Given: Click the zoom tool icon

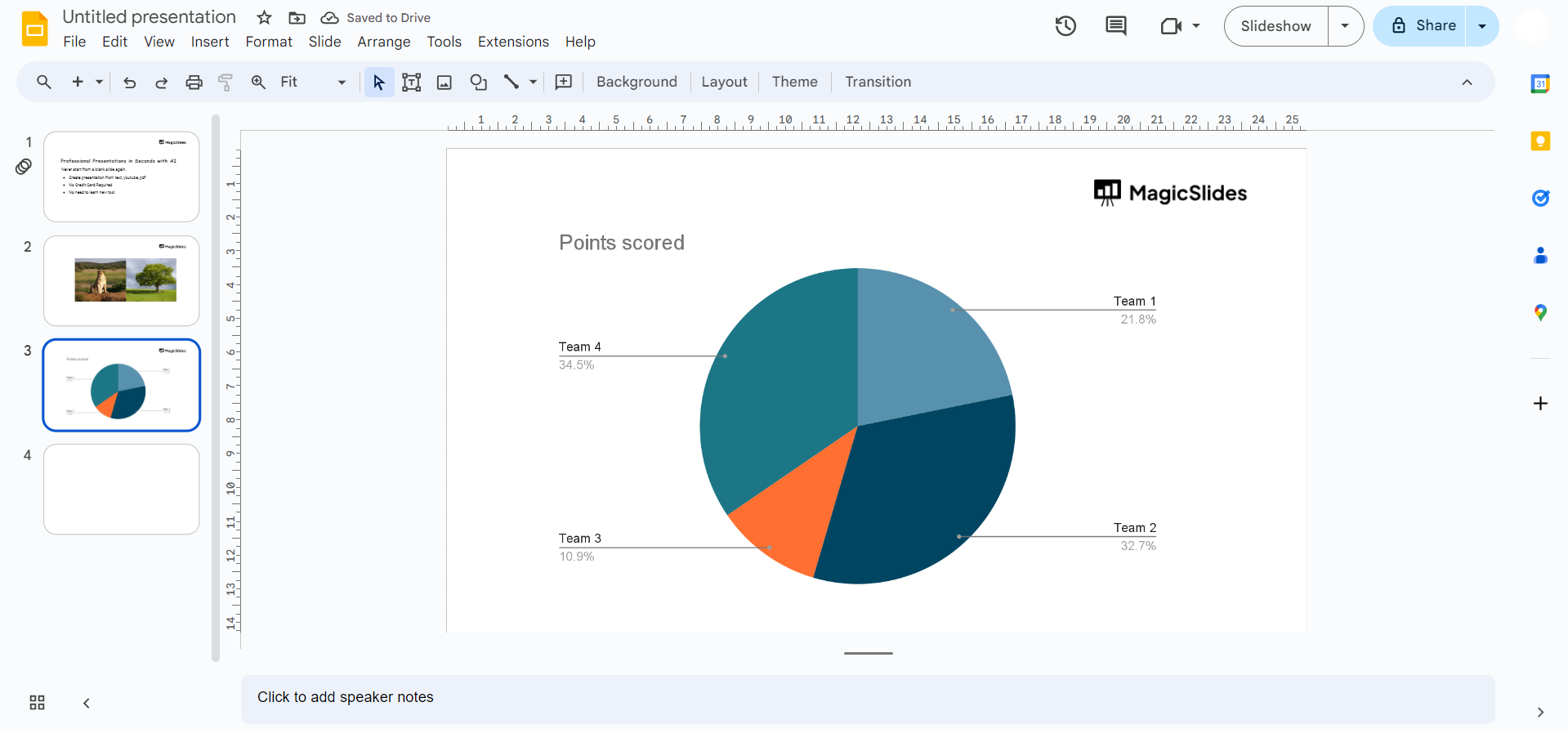Looking at the screenshot, I should tap(258, 82).
